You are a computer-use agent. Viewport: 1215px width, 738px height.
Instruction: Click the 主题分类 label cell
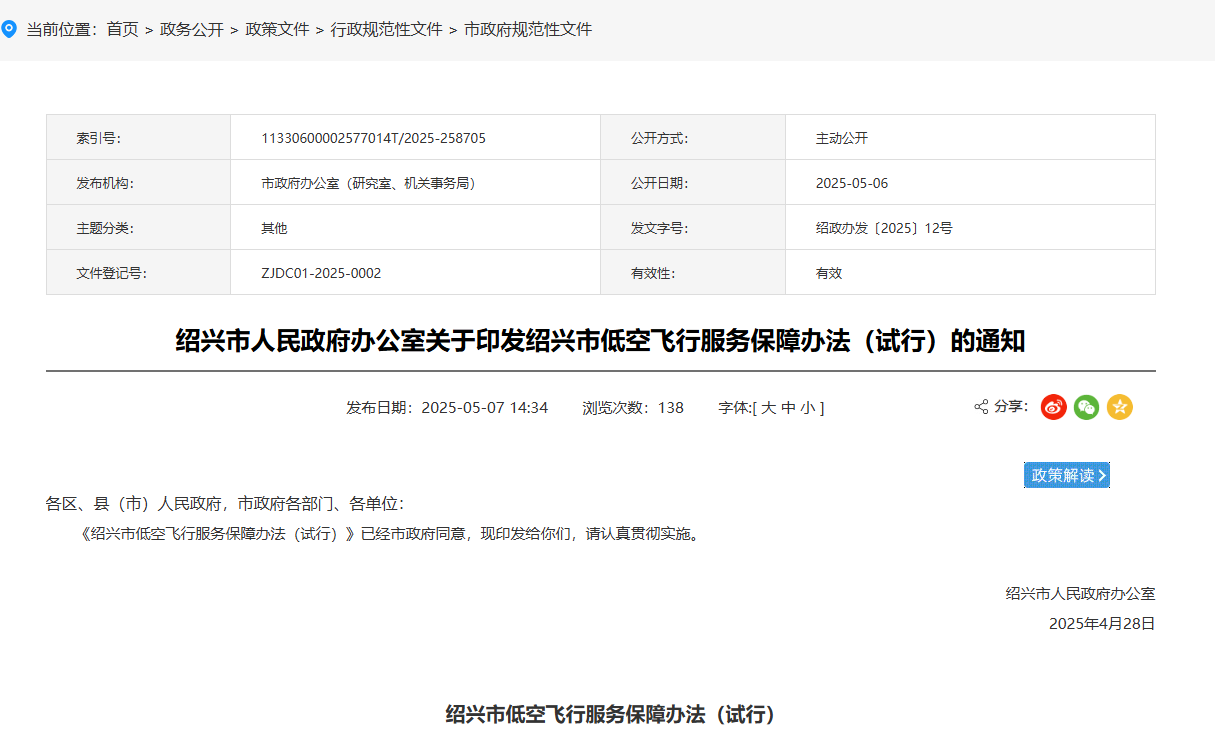tap(139, 228)
